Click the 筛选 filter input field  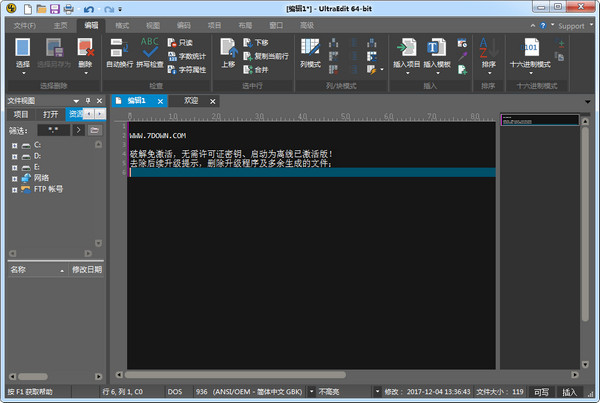53,130
